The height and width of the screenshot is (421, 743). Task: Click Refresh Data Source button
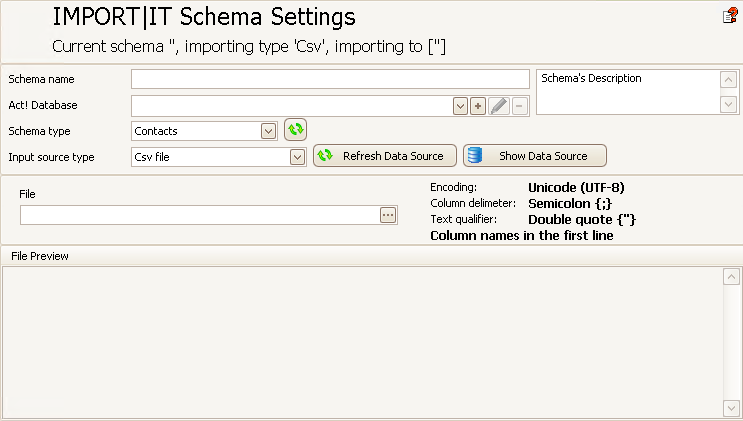[x=385, y=156]
